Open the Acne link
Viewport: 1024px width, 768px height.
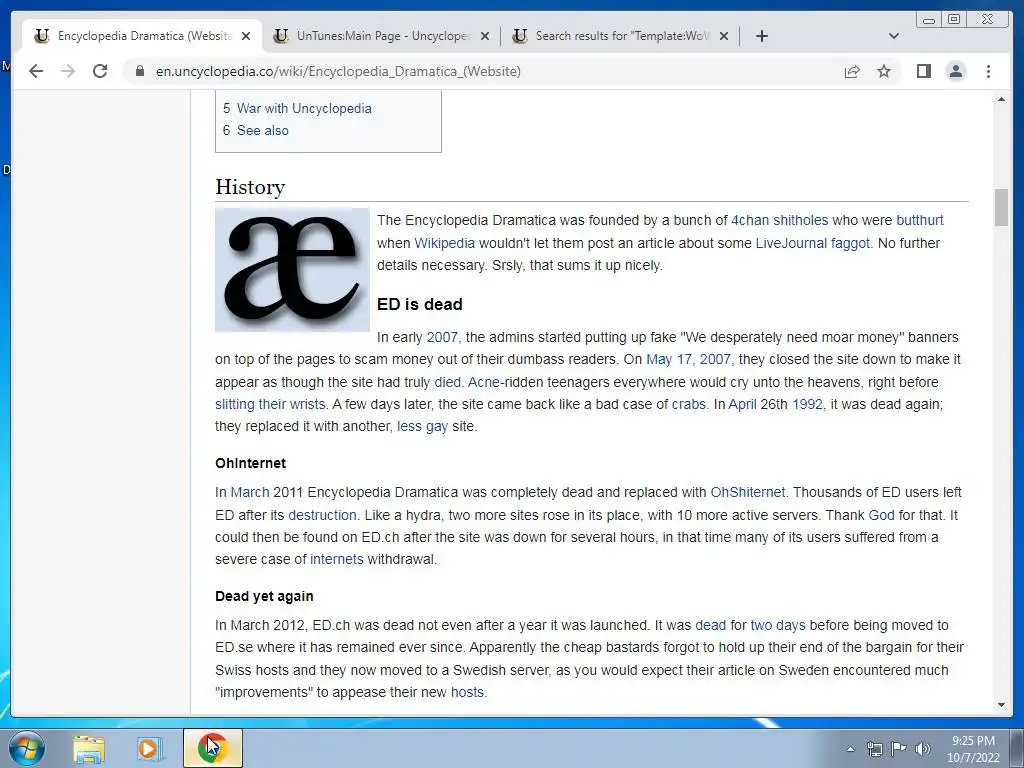click(x=483, y=382)
